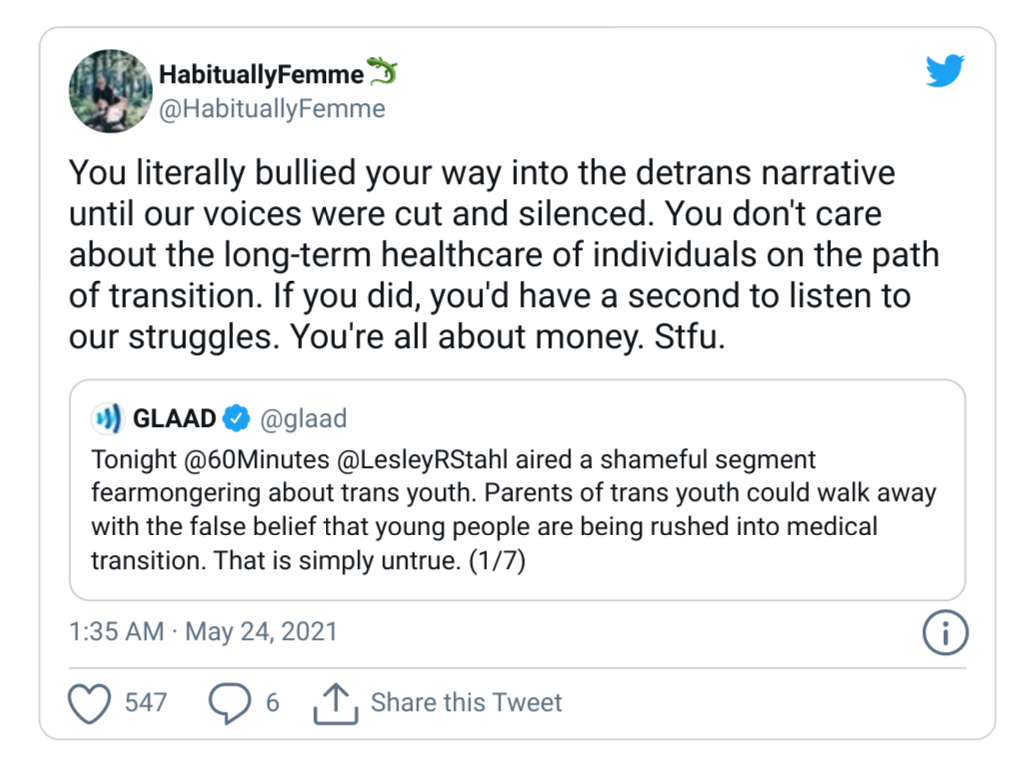Viewport: 1025px width, 774px height.
Task: Click the 547 likes count
Action: (146, 703)
